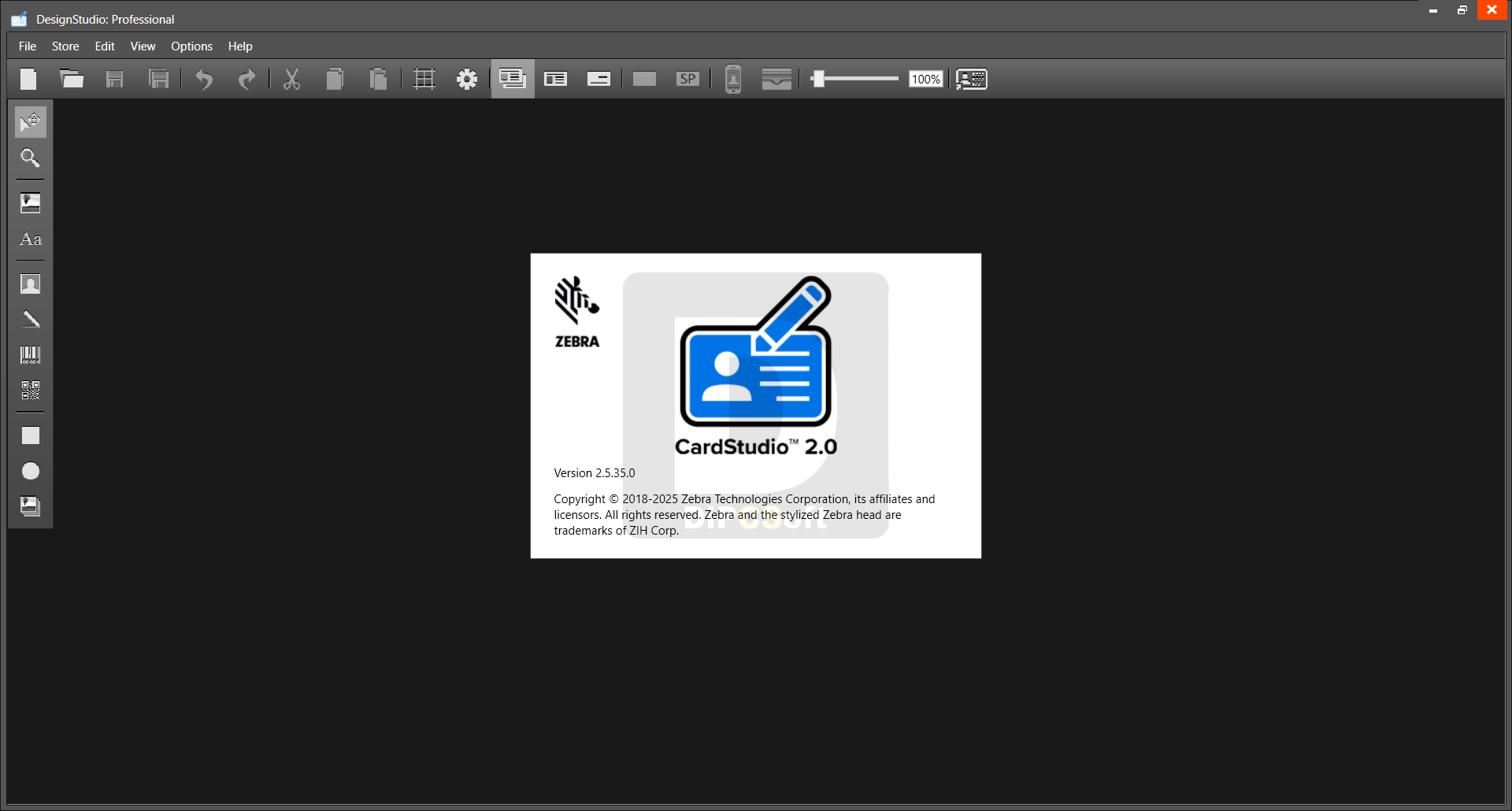Viewport: 1512px width, 811px height.
Task: Open the Edit menu
Action: point(105,46)
